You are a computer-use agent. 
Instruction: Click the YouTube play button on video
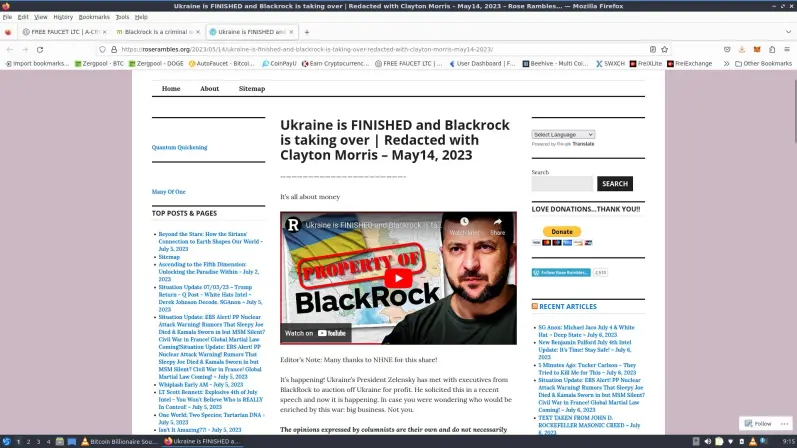click(398, 278)
